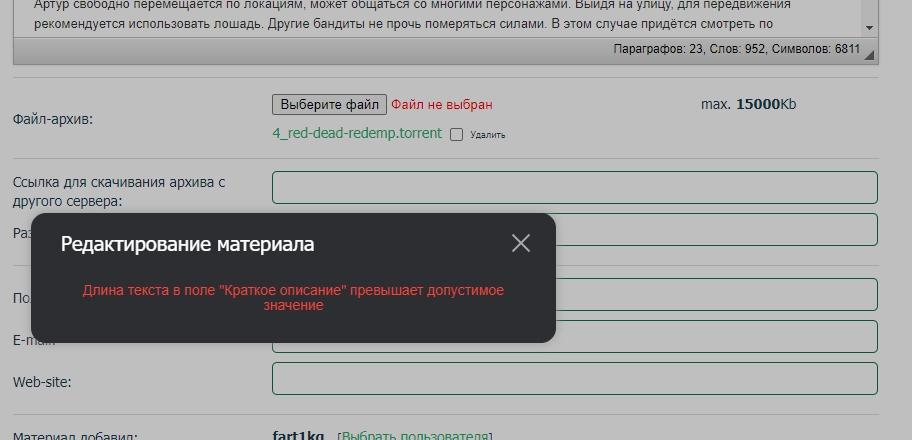Tick the Удалить checkbox for torrent file

click(457, 134)
